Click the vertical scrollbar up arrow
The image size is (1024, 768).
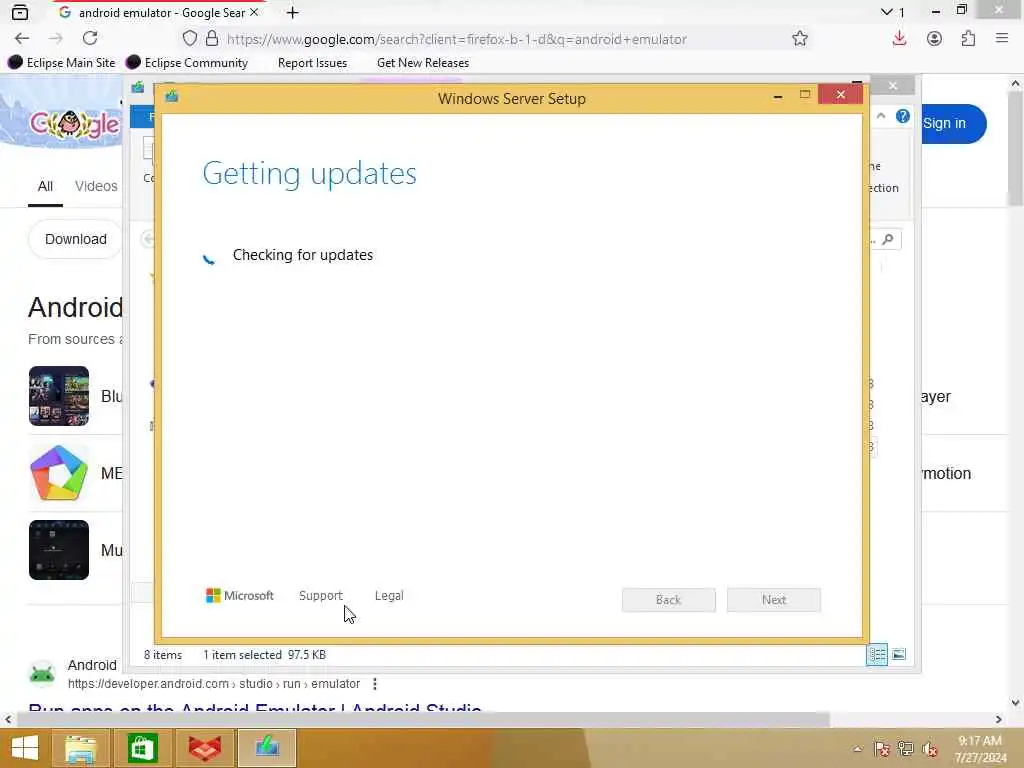[1015, 84]
